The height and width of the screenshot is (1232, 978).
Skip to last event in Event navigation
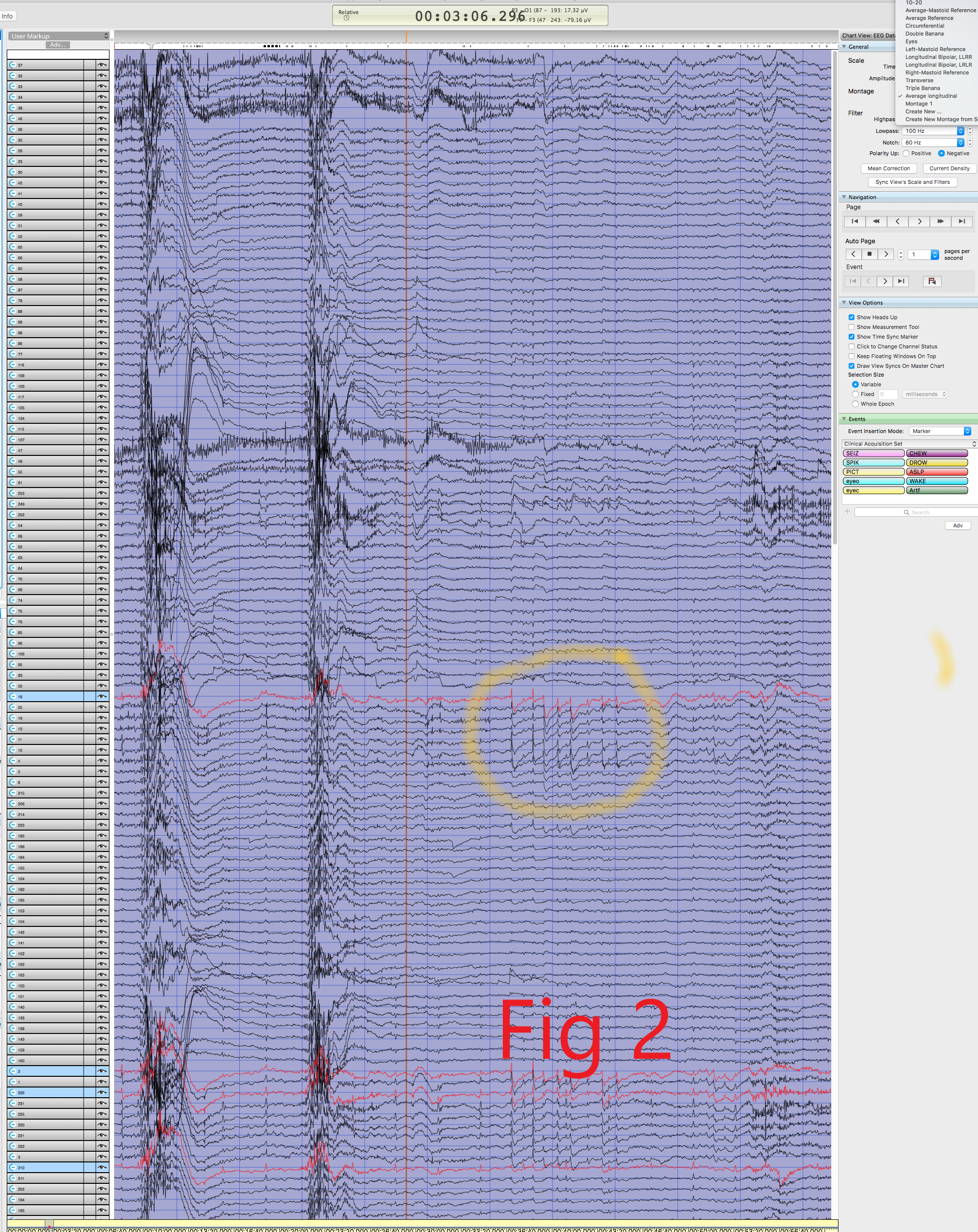point(901,281)
